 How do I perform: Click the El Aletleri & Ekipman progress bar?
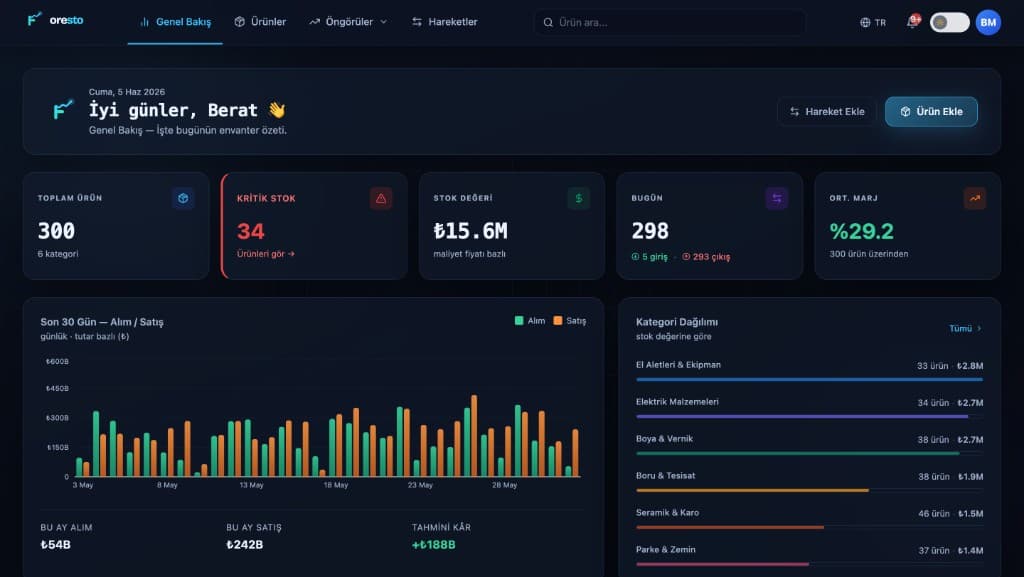809,379
